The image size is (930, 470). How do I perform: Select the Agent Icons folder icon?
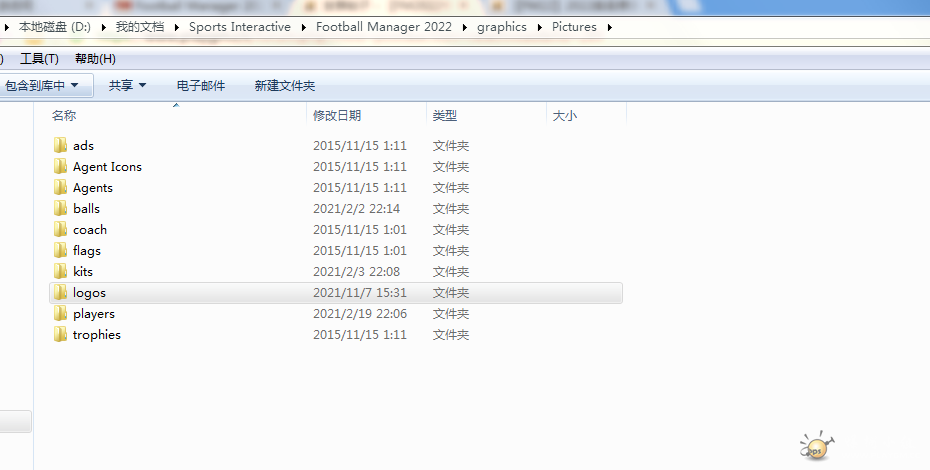pos(60,166)
